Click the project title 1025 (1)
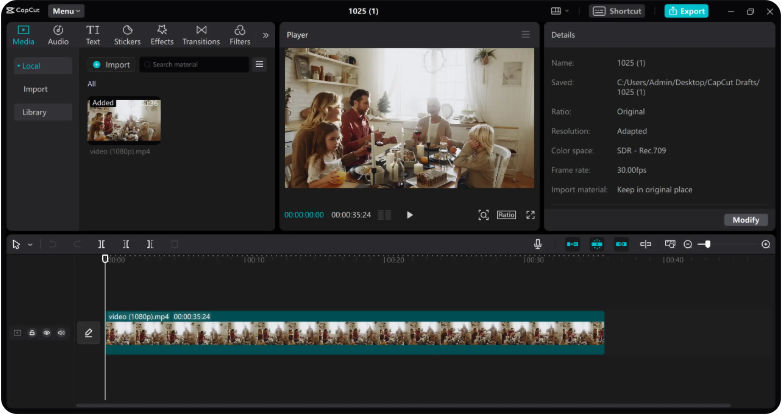 point(363,11)
